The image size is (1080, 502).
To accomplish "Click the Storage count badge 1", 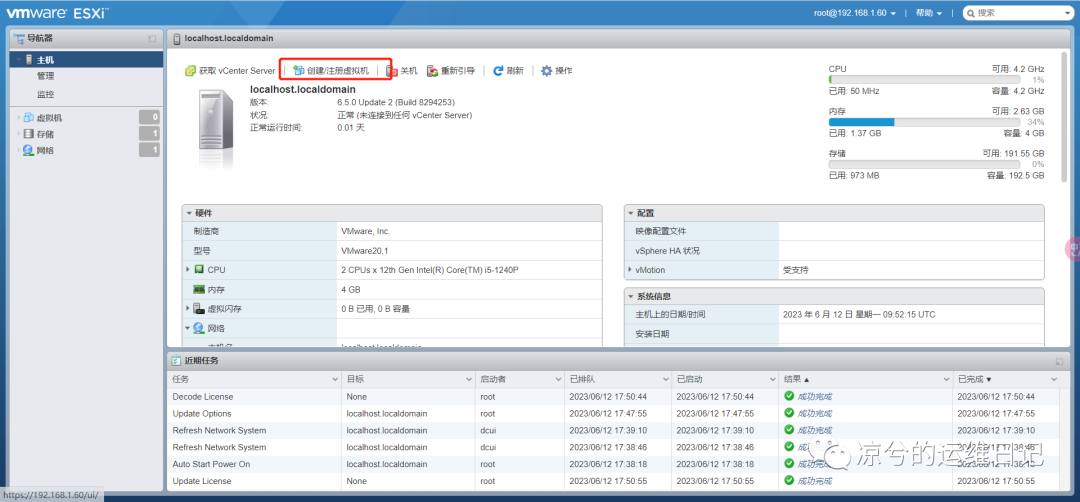I will [149, 134].
